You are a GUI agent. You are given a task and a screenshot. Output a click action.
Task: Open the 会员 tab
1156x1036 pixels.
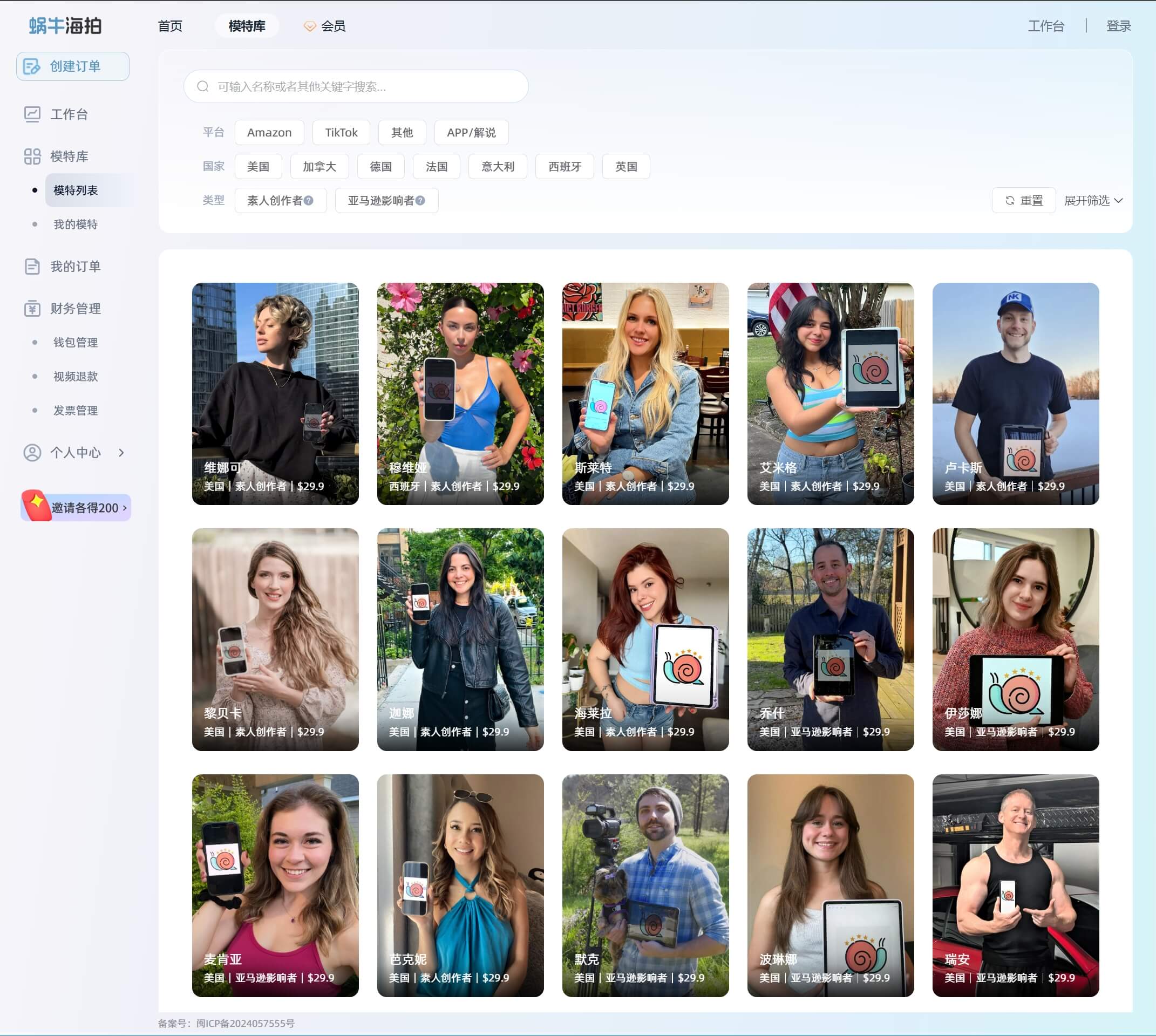(x=325, y=26)
